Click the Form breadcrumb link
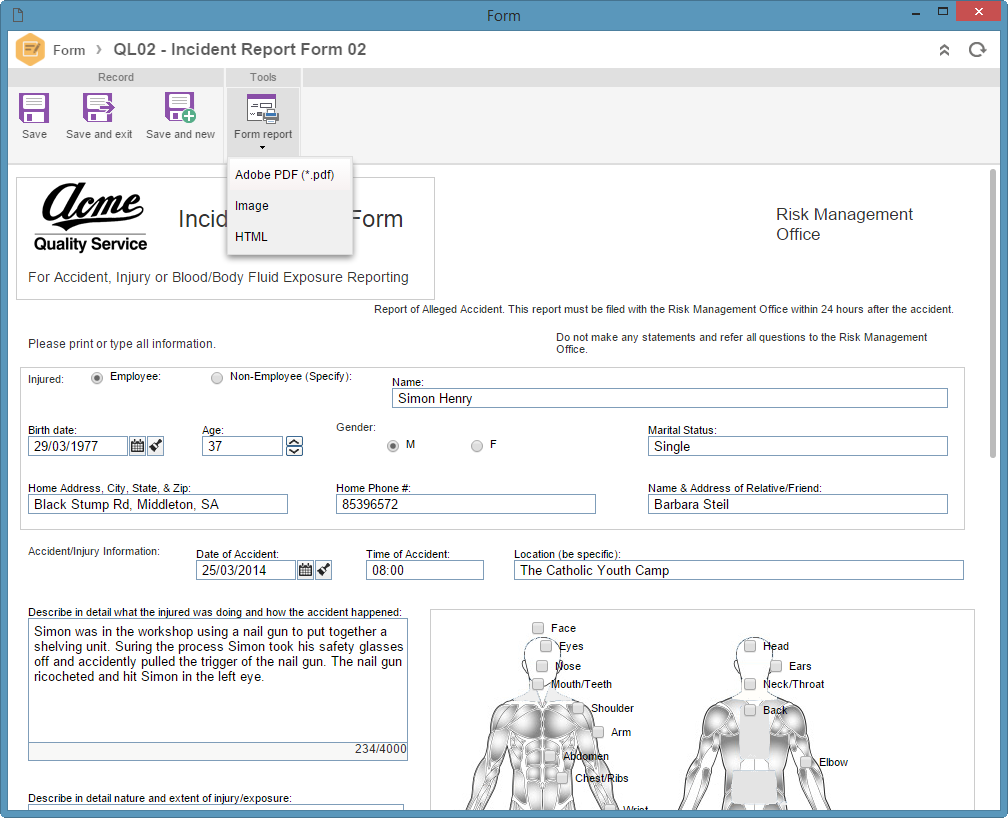The height and width of the screenshot is (818, 1008). coord(69,50)
